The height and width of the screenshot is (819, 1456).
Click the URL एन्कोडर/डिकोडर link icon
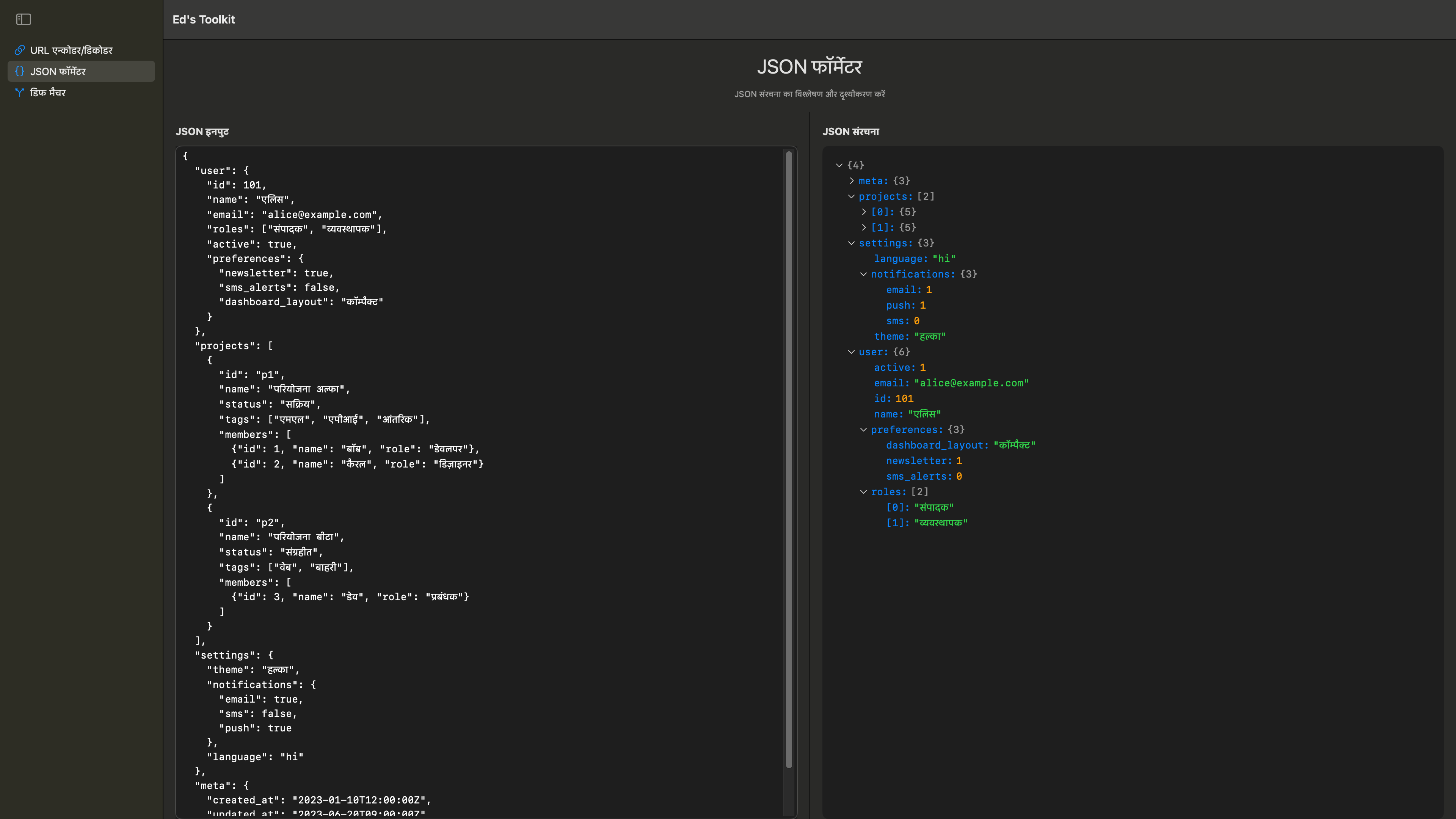pos(20,50)
